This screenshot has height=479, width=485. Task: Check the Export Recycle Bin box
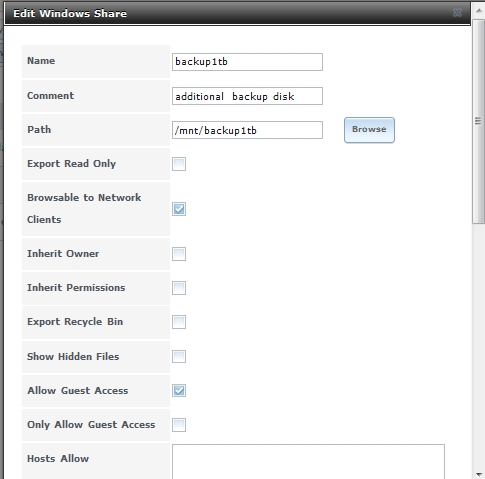tap(179, 322)
